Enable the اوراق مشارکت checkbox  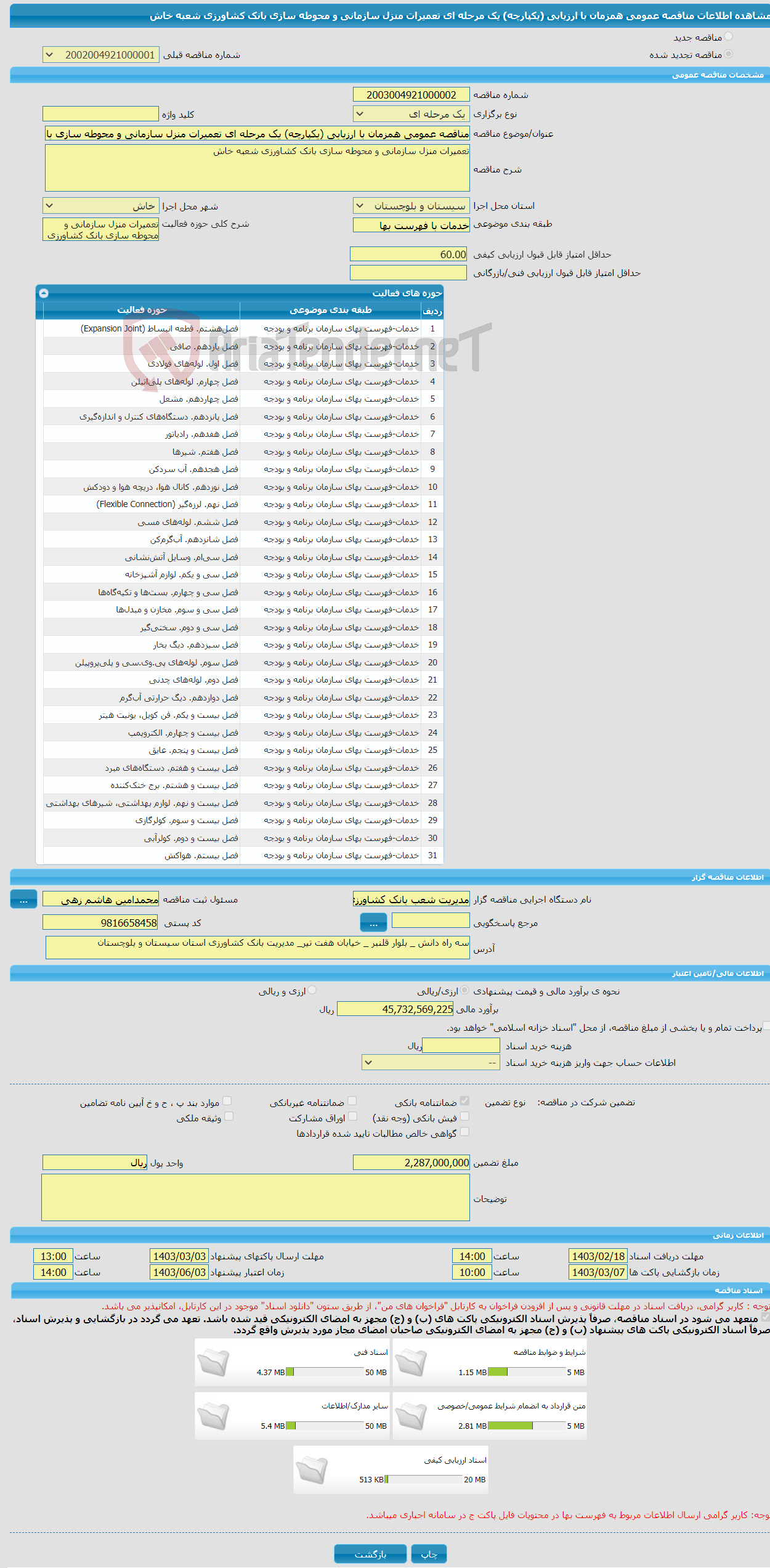tap(353, 1116)
